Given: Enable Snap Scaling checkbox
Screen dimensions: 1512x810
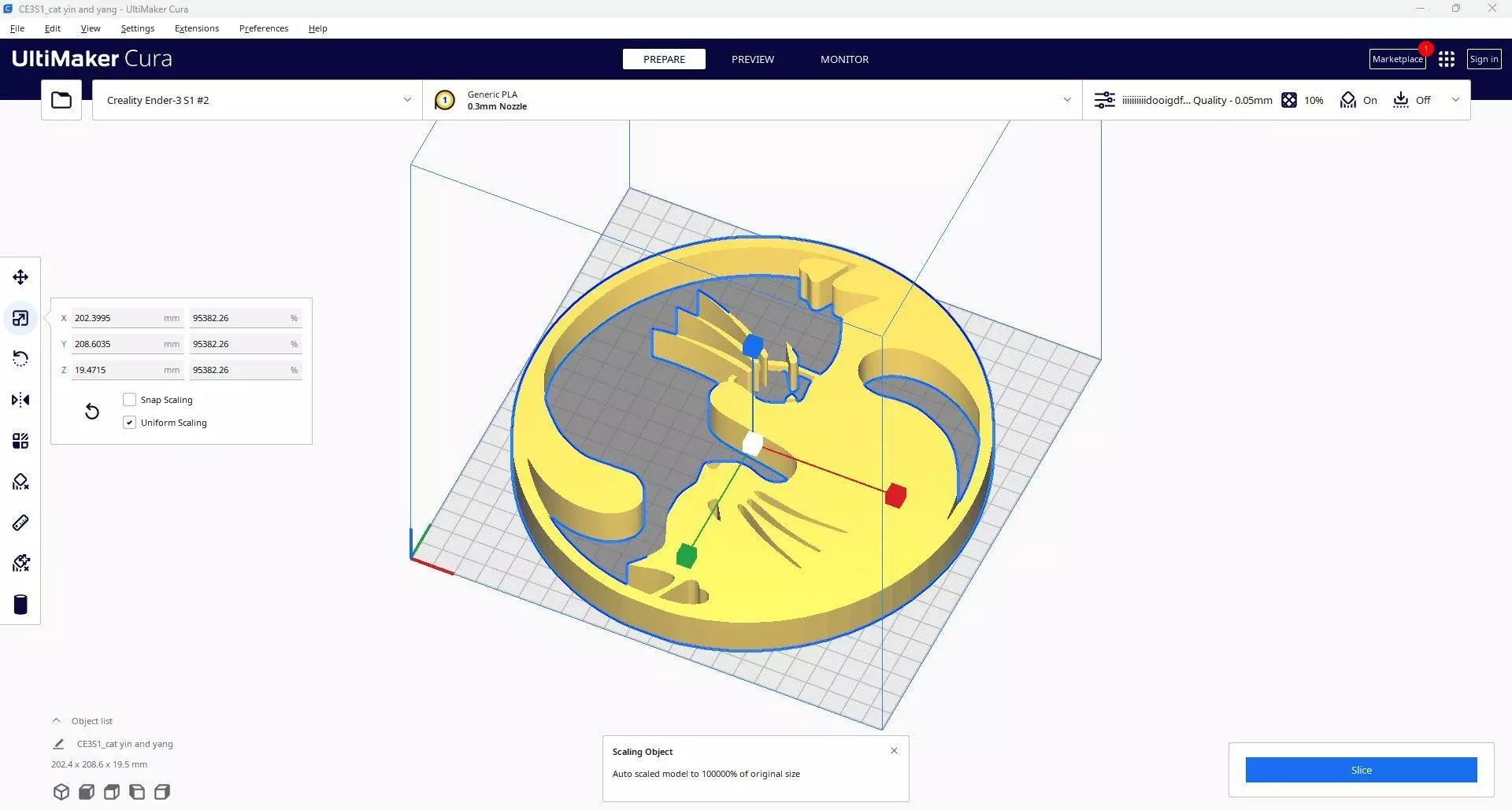Looking at the screenshot, I should (130, 400).
